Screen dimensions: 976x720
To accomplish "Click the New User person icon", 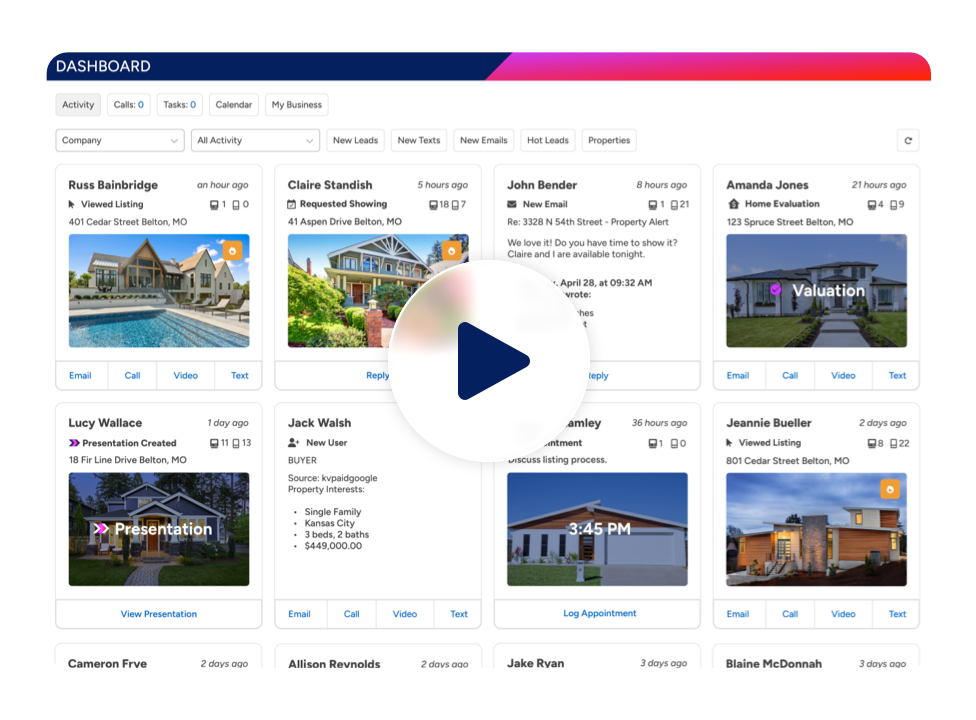I will (x=293, y=443).
